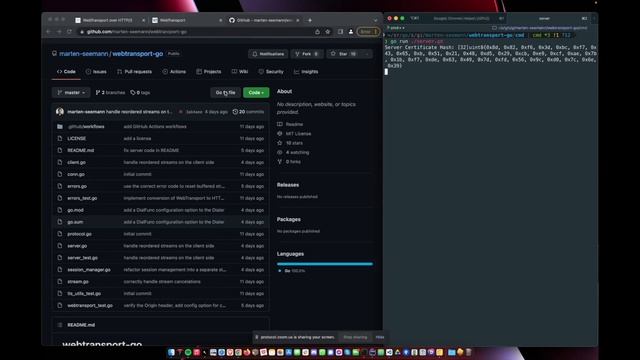This screenshot has height=360, width=640.
Task: Open the README.md outline list icon
Action: click(x=60, y=325)
